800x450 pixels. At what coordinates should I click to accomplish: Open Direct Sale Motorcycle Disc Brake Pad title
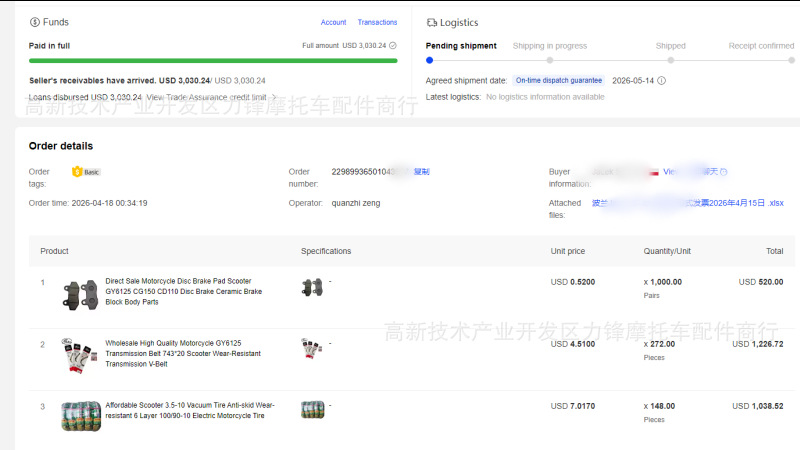(184, 291)
